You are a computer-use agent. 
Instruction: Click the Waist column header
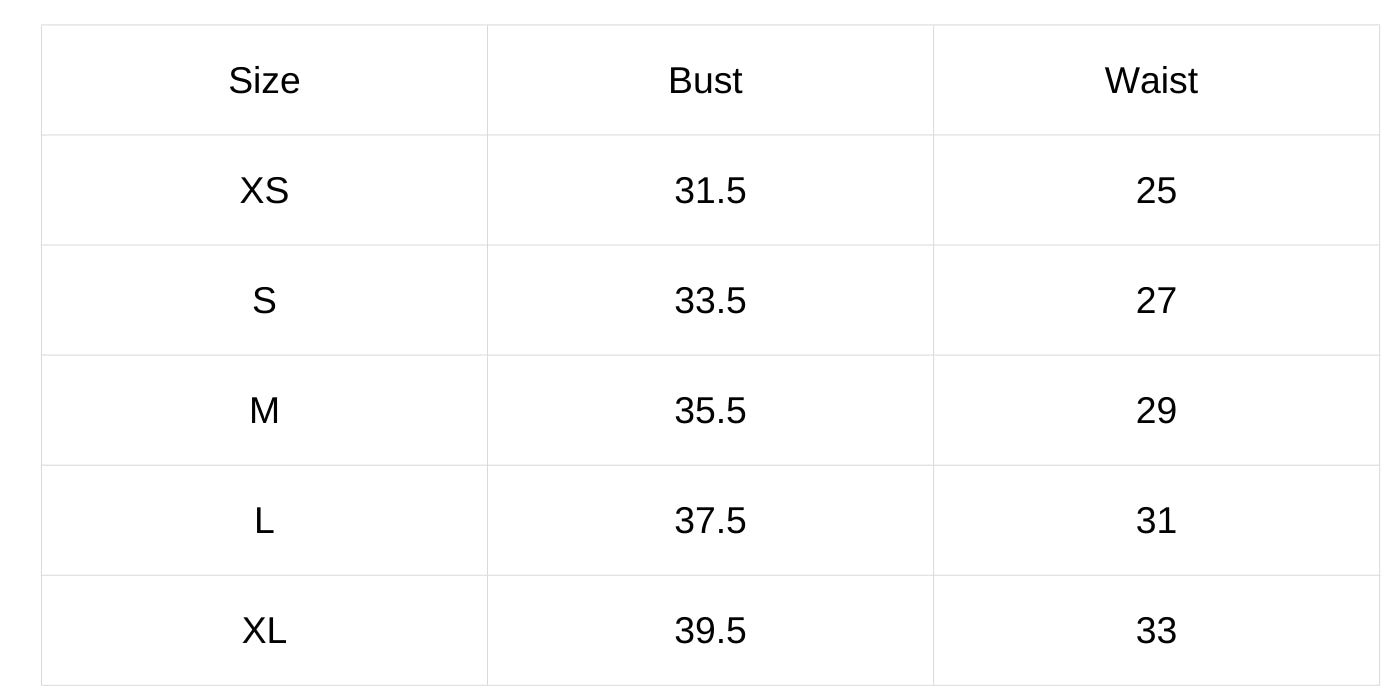point(1151,81)
